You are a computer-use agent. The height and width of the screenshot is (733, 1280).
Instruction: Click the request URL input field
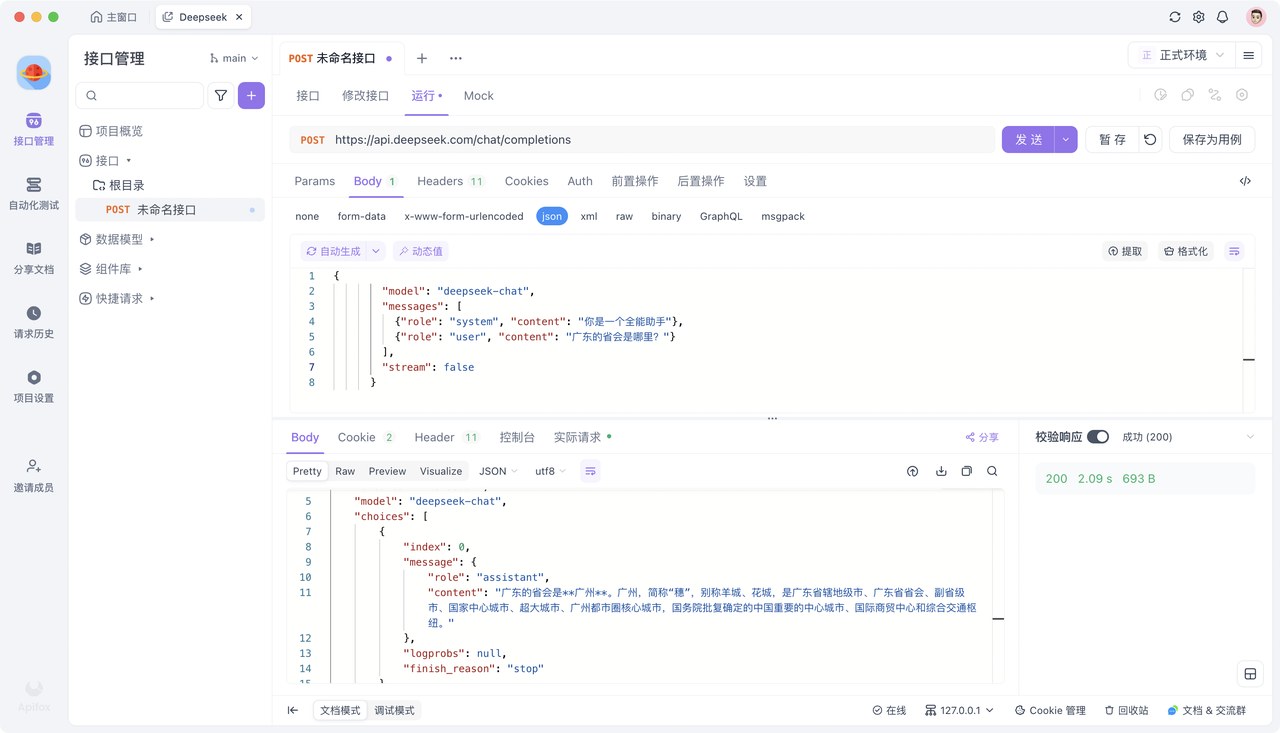(x=600, y=139)
